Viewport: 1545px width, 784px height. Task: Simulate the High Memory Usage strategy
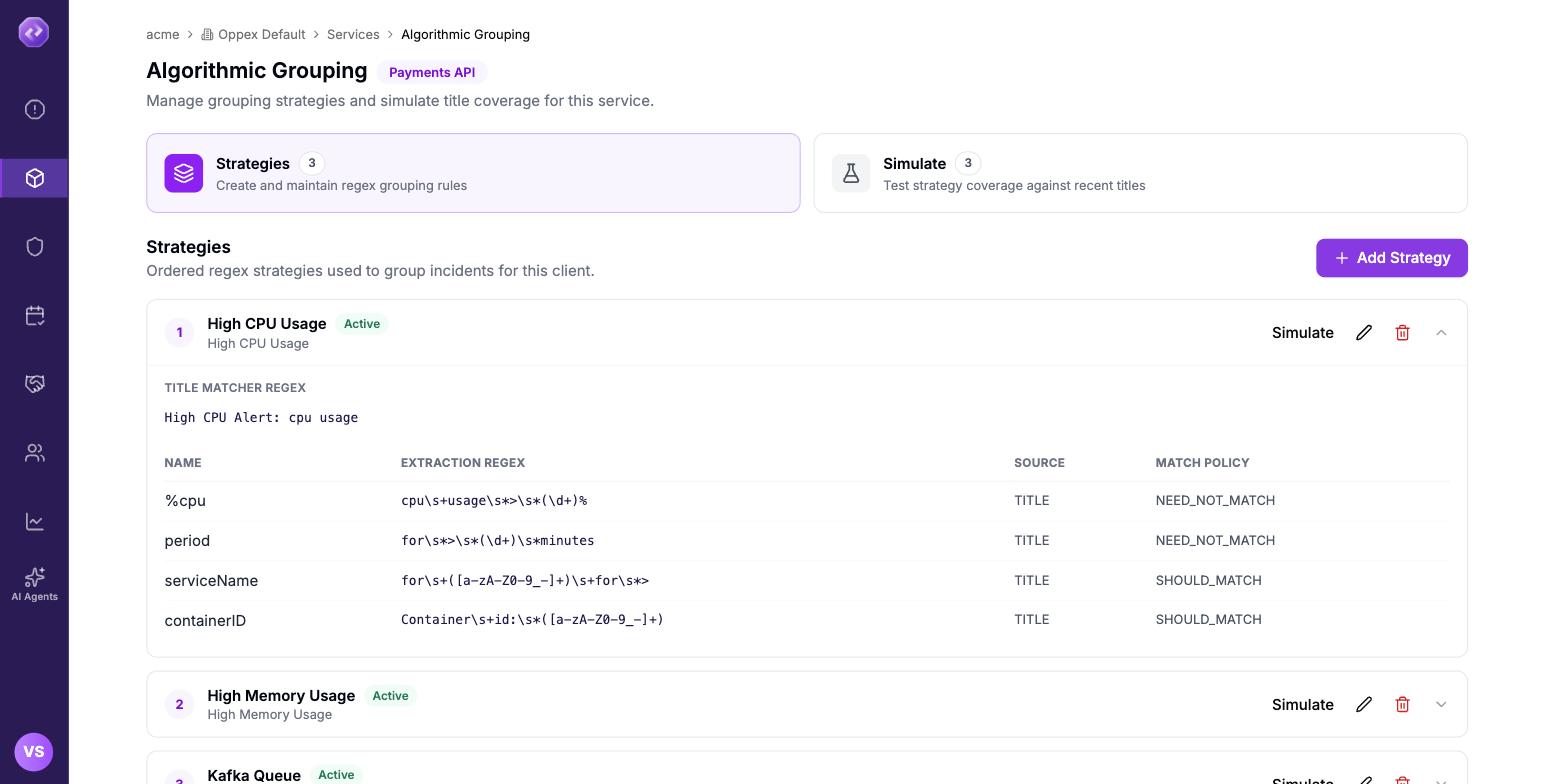1302,705
